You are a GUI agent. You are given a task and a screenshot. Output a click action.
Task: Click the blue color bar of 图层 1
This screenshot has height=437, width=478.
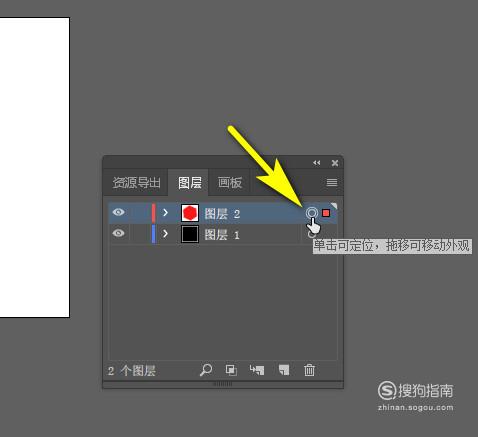[154, 234]
